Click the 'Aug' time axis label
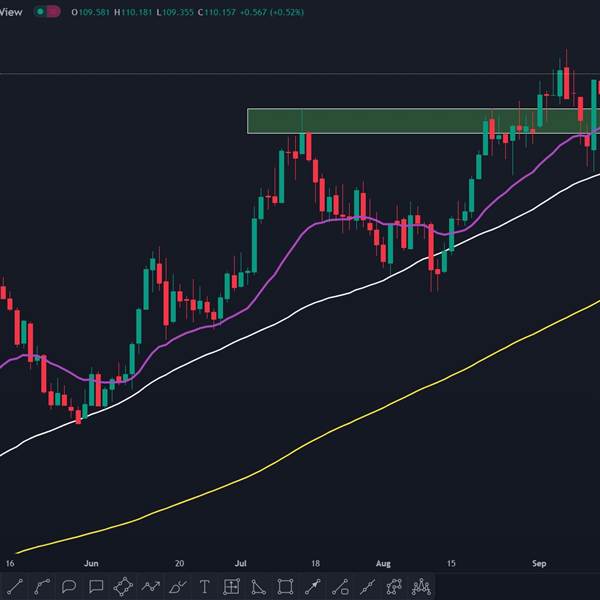 coord(383,563)
